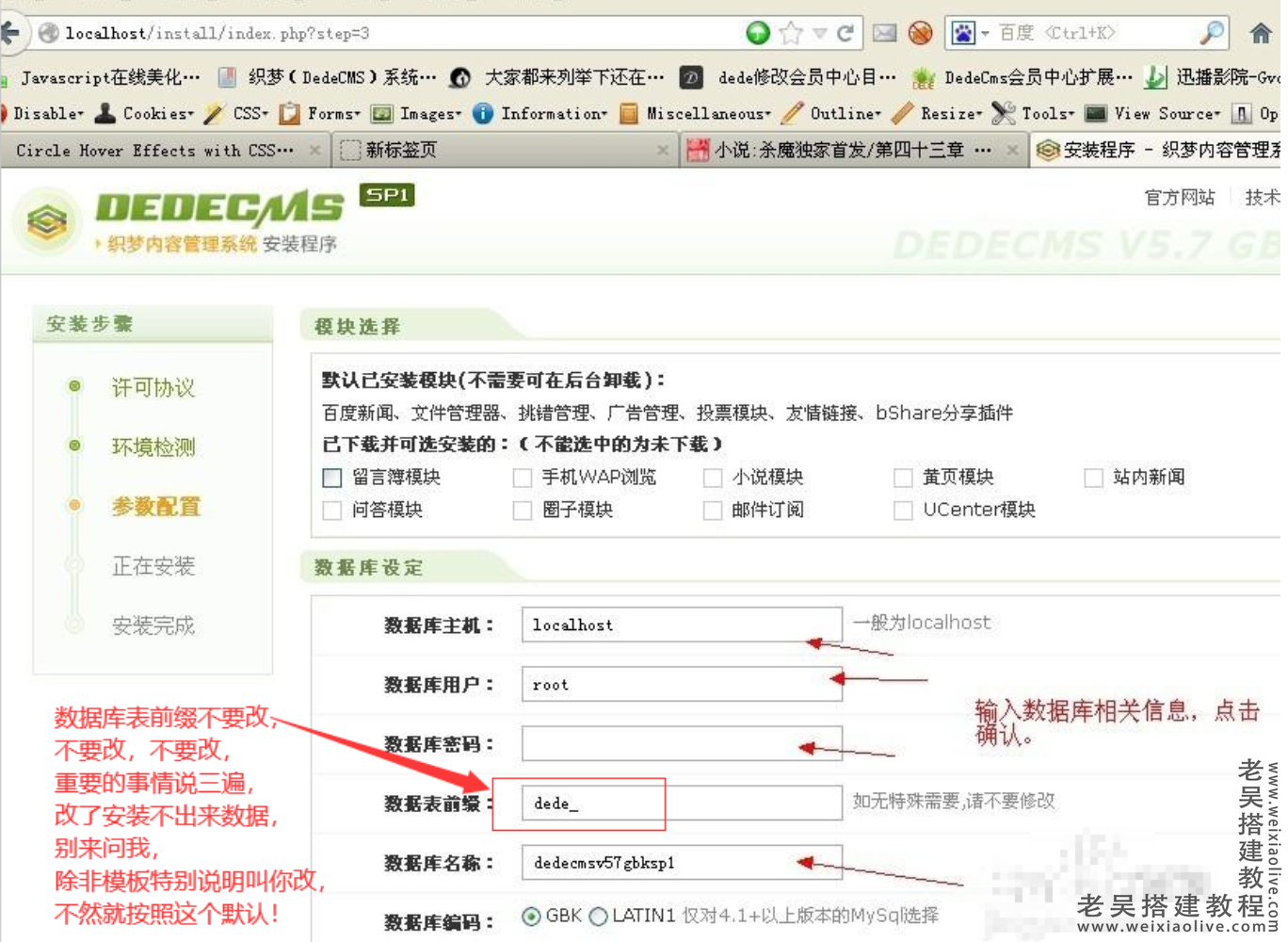Click the Images tool icon
The width and height of the screenshot is (1288, 942).
(380, 113)
